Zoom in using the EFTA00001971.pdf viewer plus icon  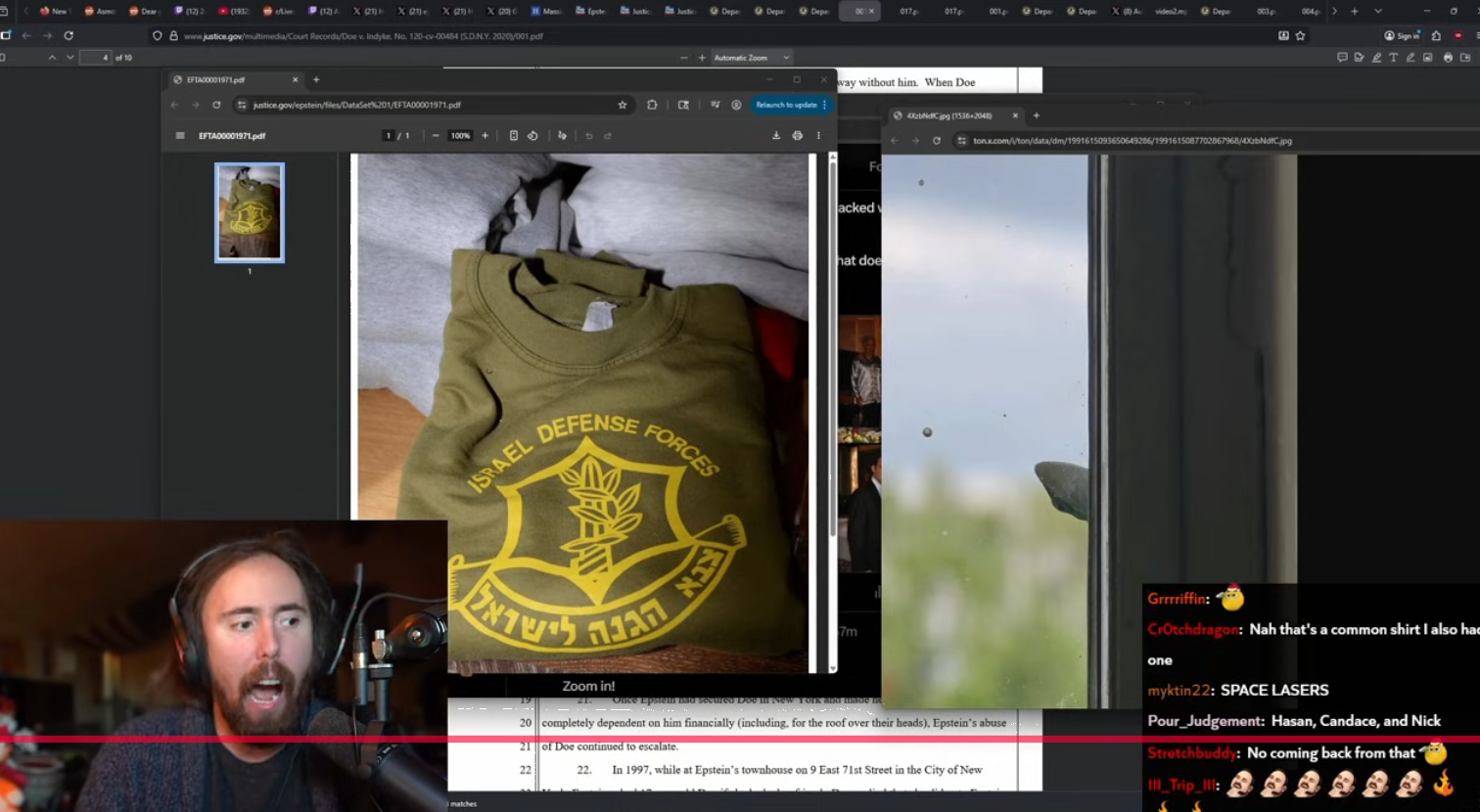(485, 136)
